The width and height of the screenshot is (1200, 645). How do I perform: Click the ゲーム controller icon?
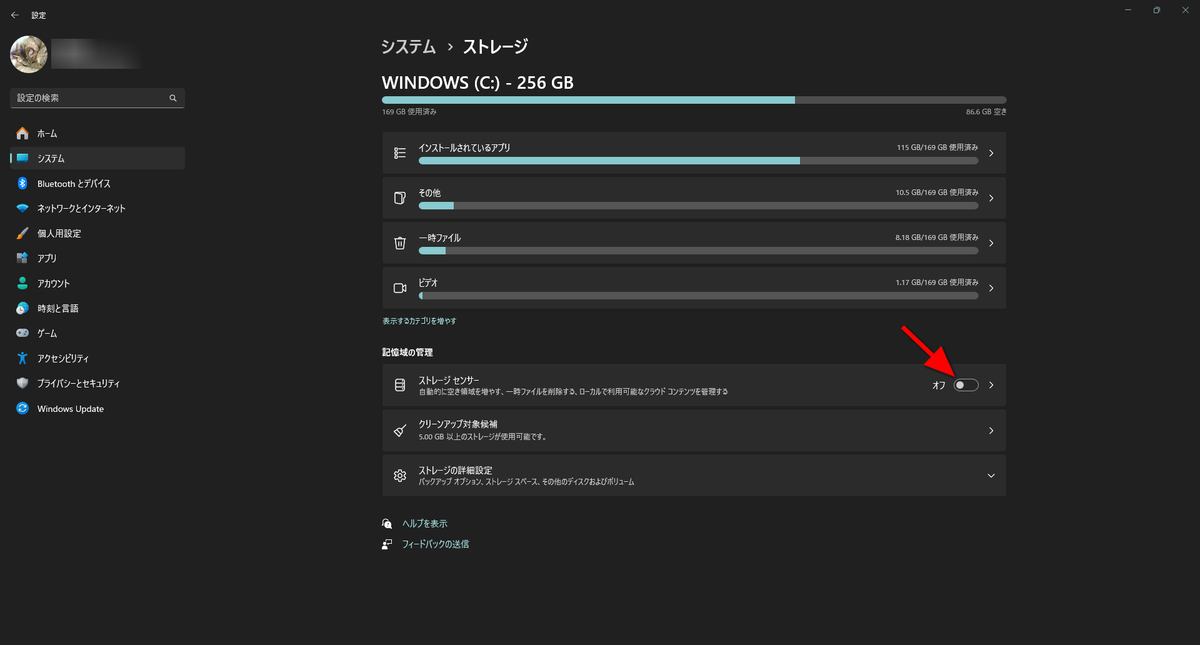click(22, 333)
